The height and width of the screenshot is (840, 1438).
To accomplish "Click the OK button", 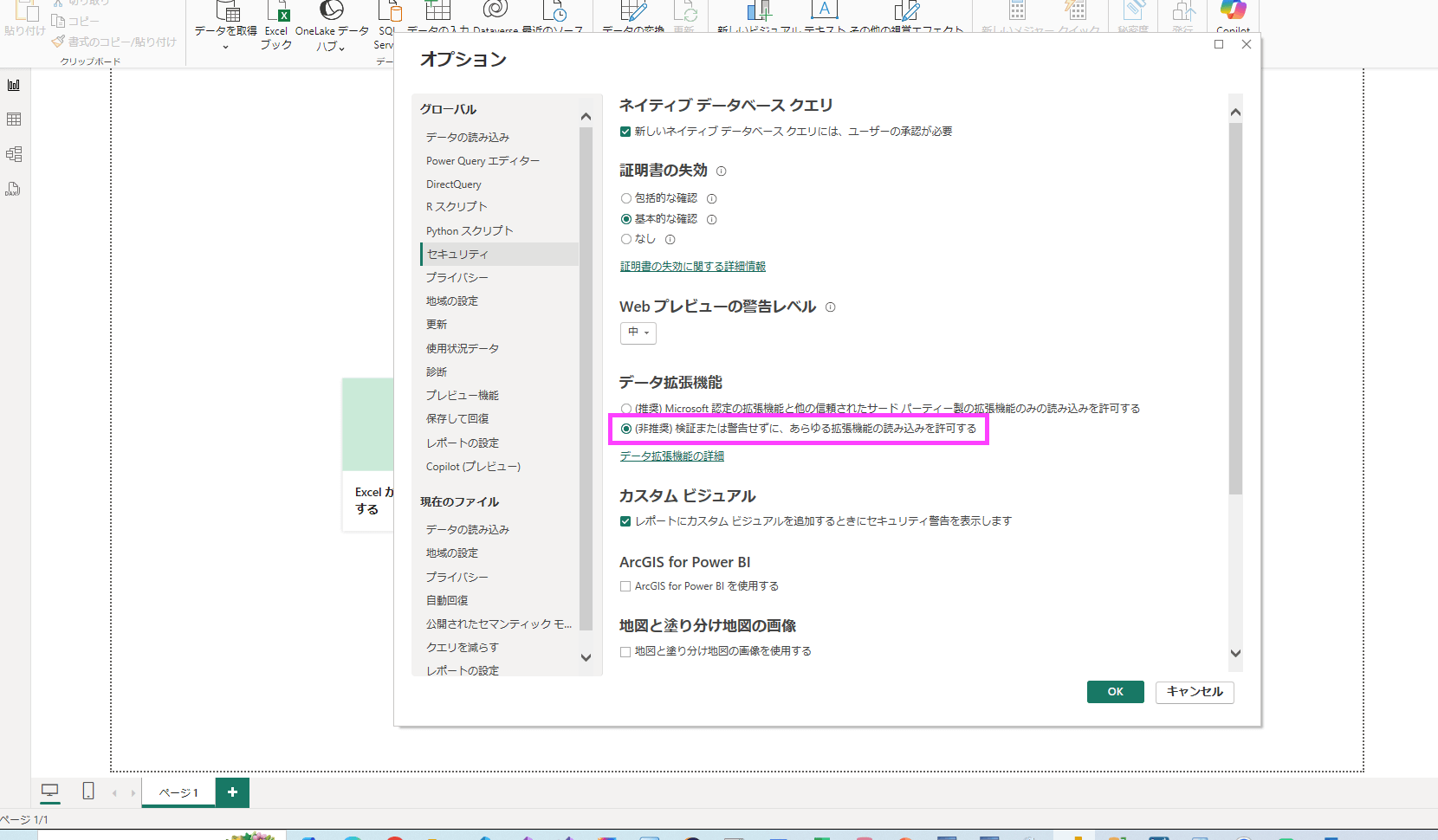I will [1115, 692].
